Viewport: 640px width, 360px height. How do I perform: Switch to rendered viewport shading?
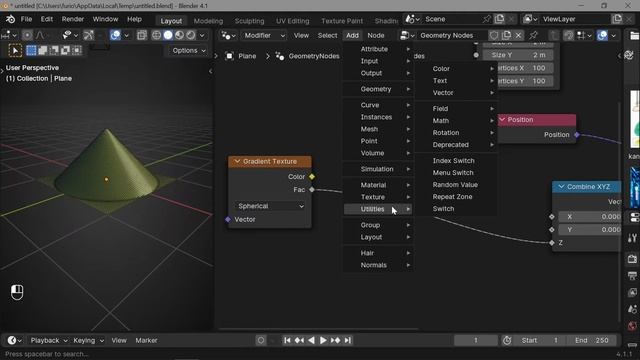tap(191, 36)
